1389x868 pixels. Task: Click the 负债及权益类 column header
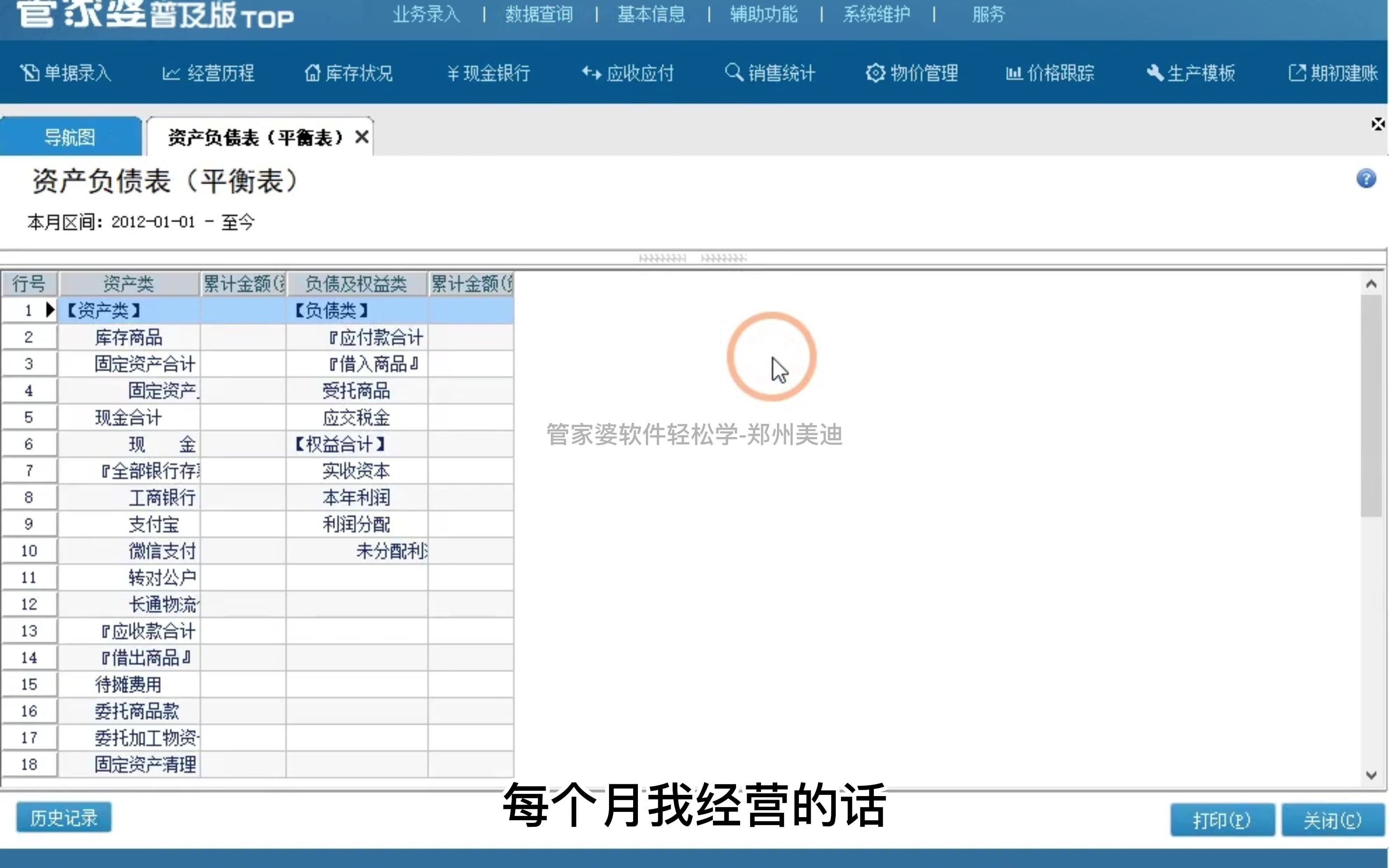point(356,284)
